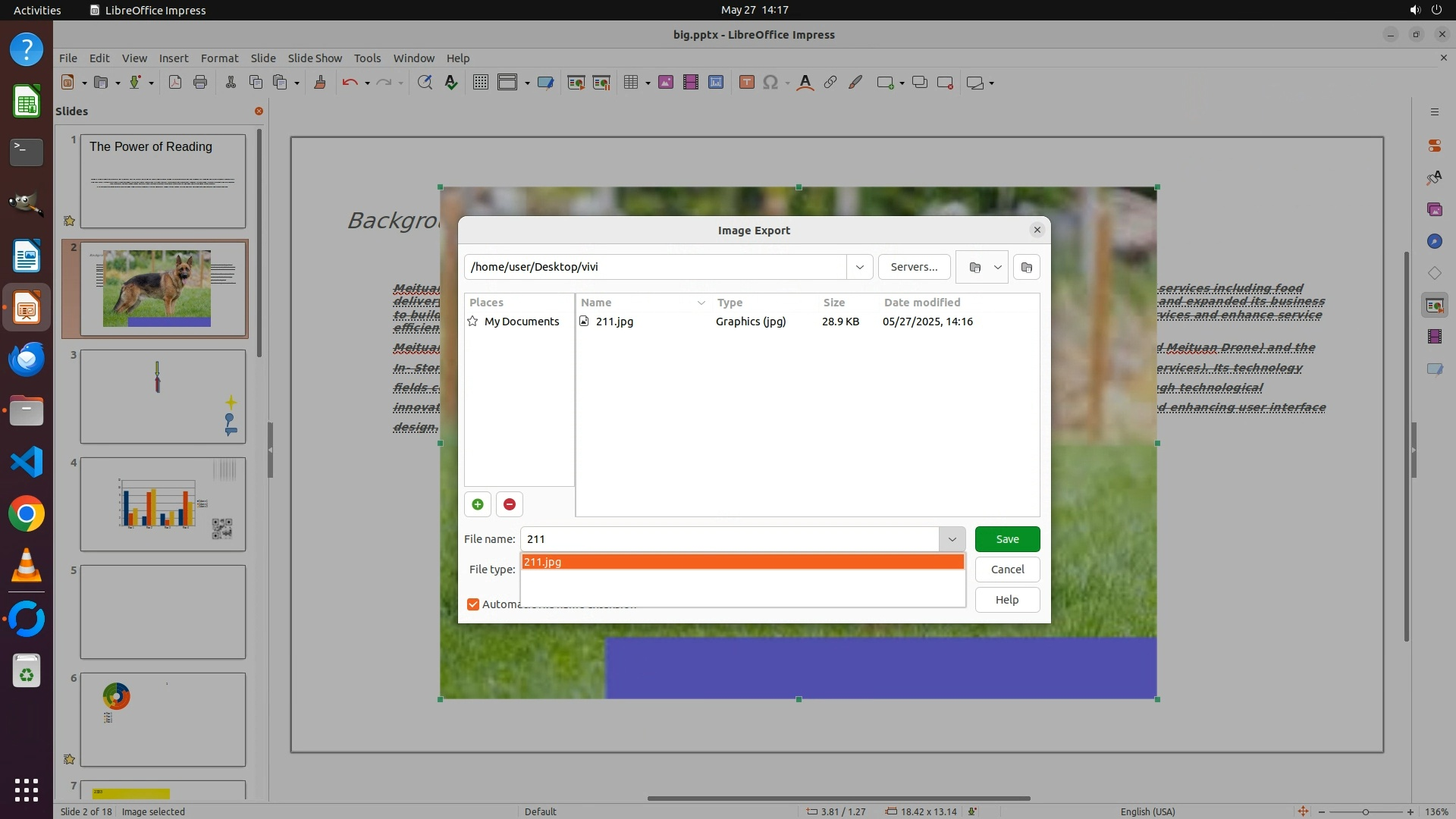
Task: Close the Slides panel
Action: 259,111
